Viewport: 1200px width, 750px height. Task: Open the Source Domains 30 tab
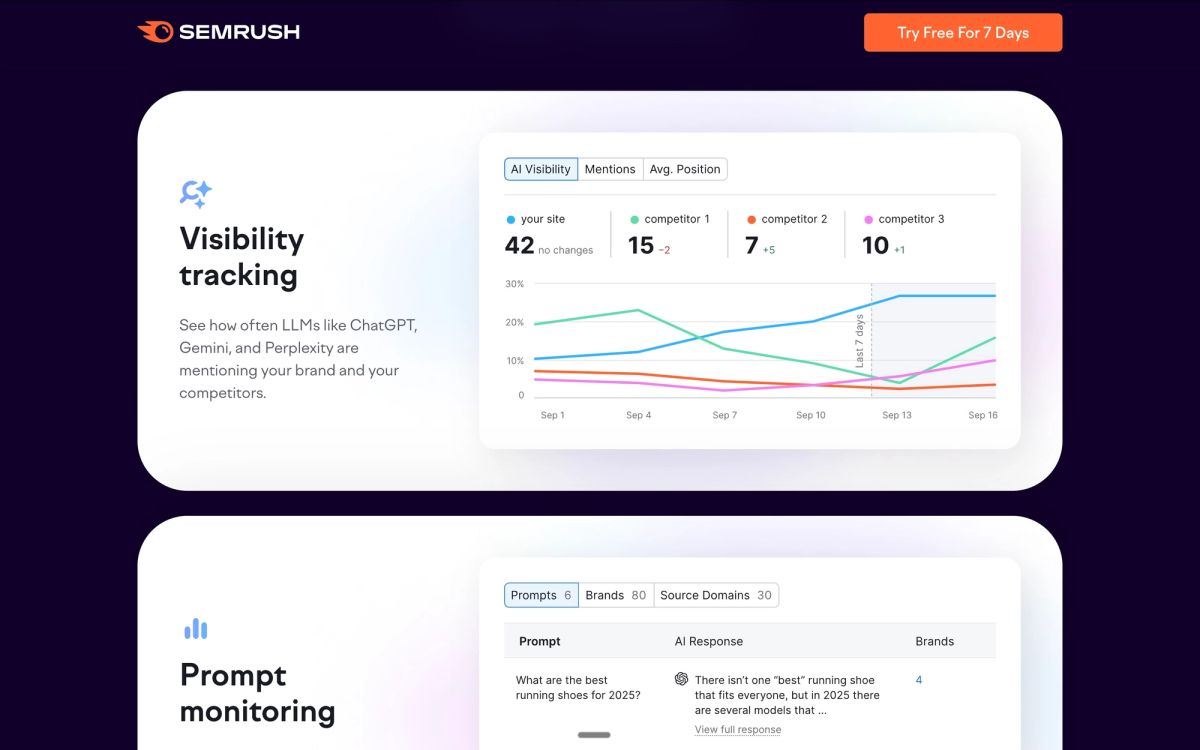(716, 595)
